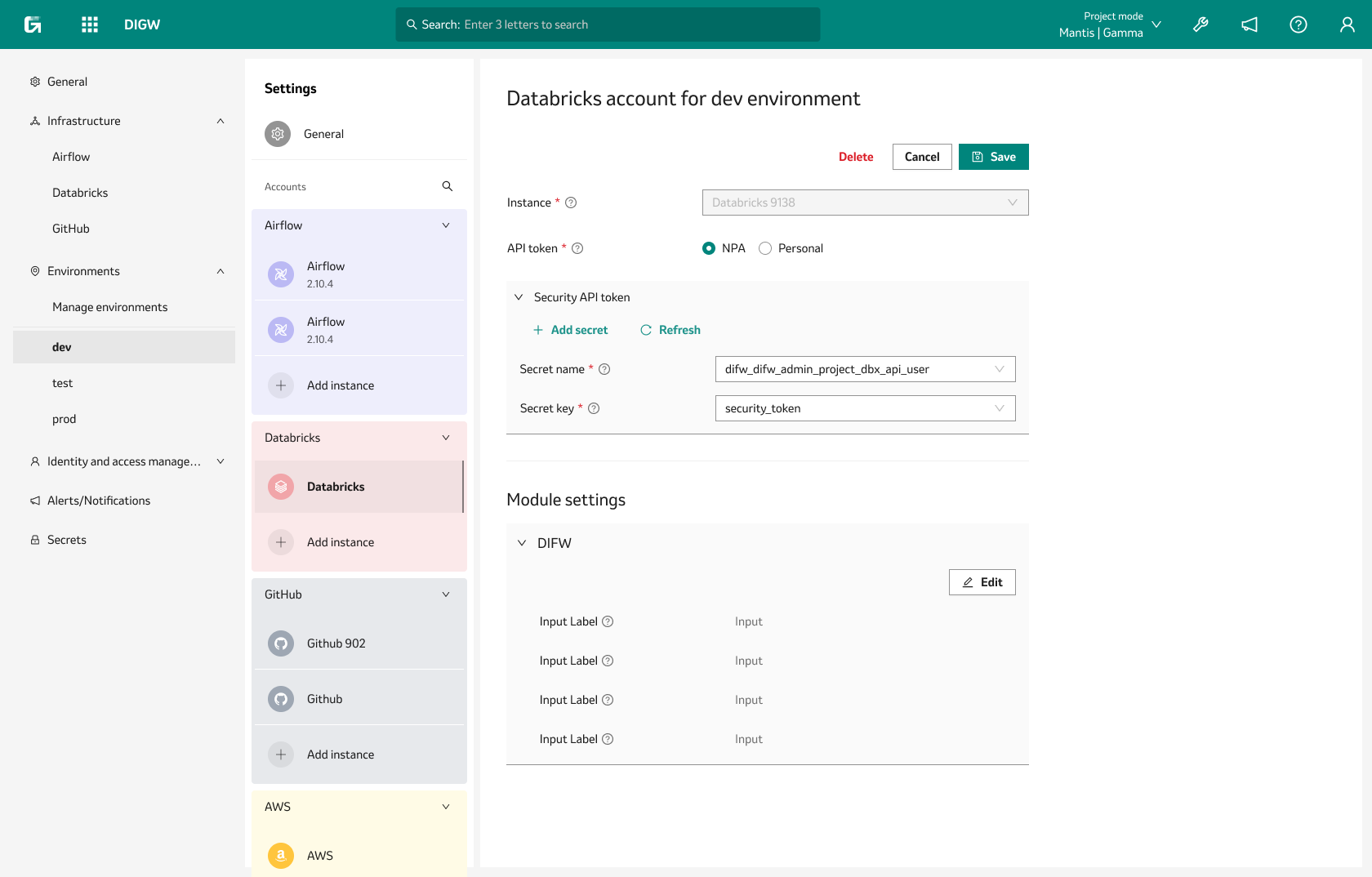Select the Personal API token option
The image size is (1372, 877).
tap(765, 248)
